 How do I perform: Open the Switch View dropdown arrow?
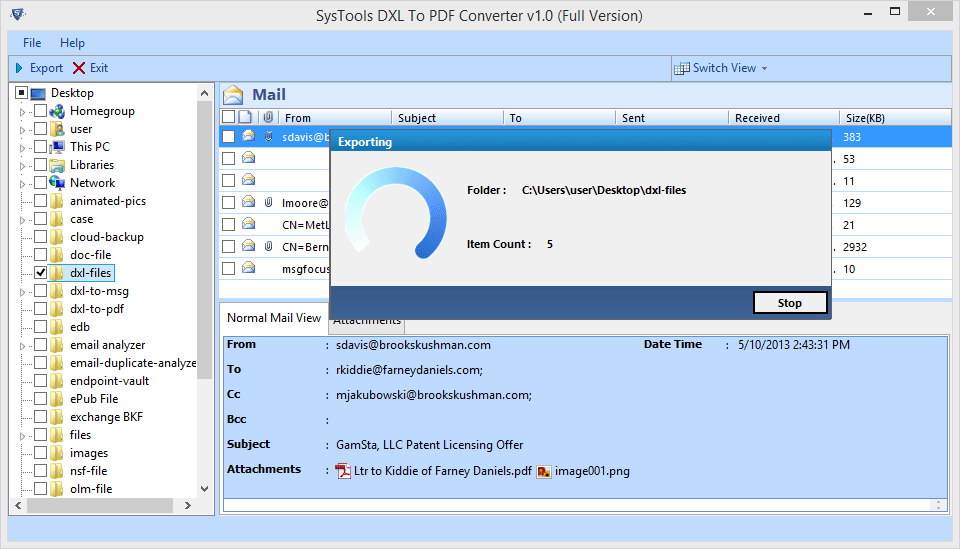(764, 69)
